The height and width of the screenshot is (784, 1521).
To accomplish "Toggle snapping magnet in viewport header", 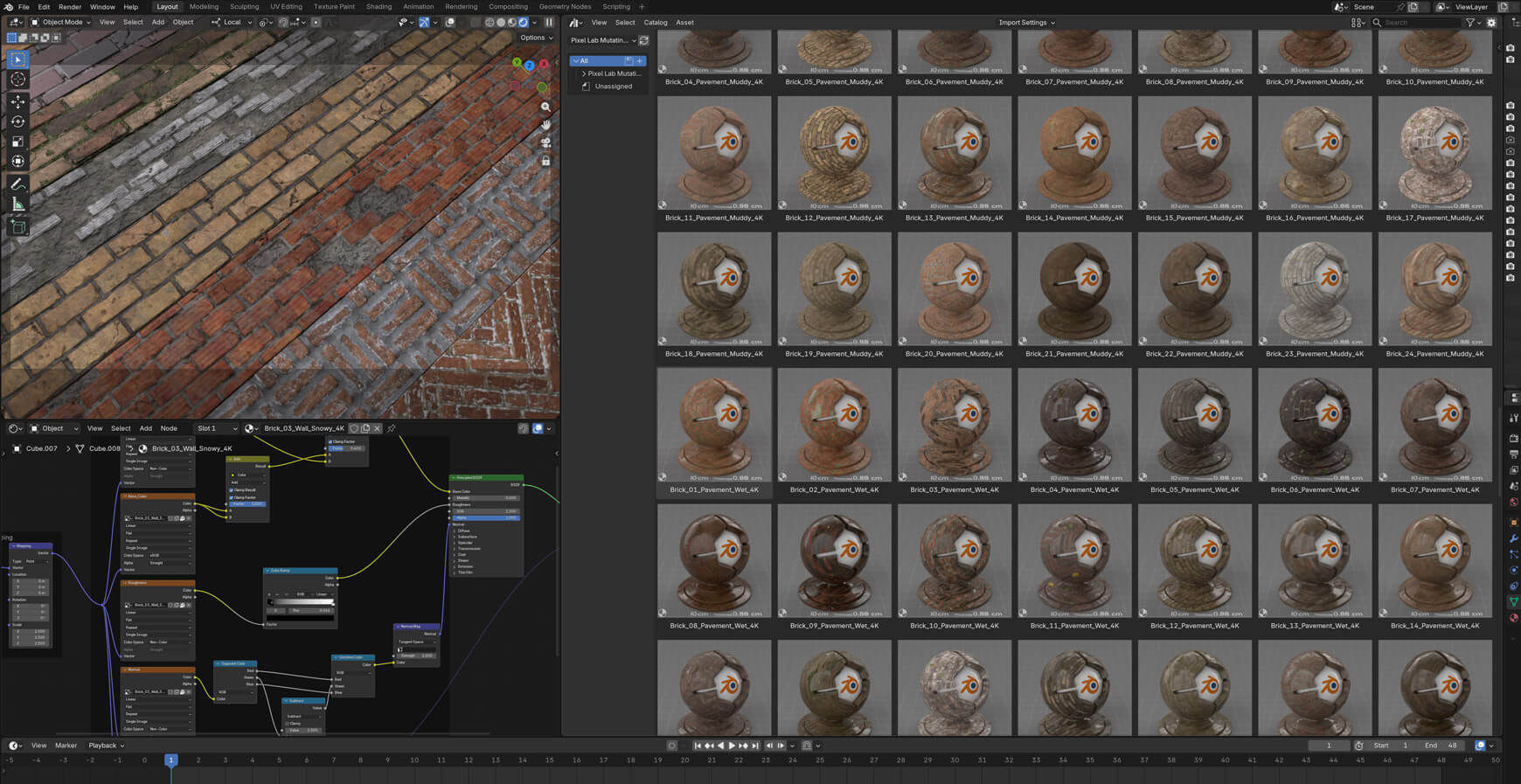I will click(x=284, y=23).
